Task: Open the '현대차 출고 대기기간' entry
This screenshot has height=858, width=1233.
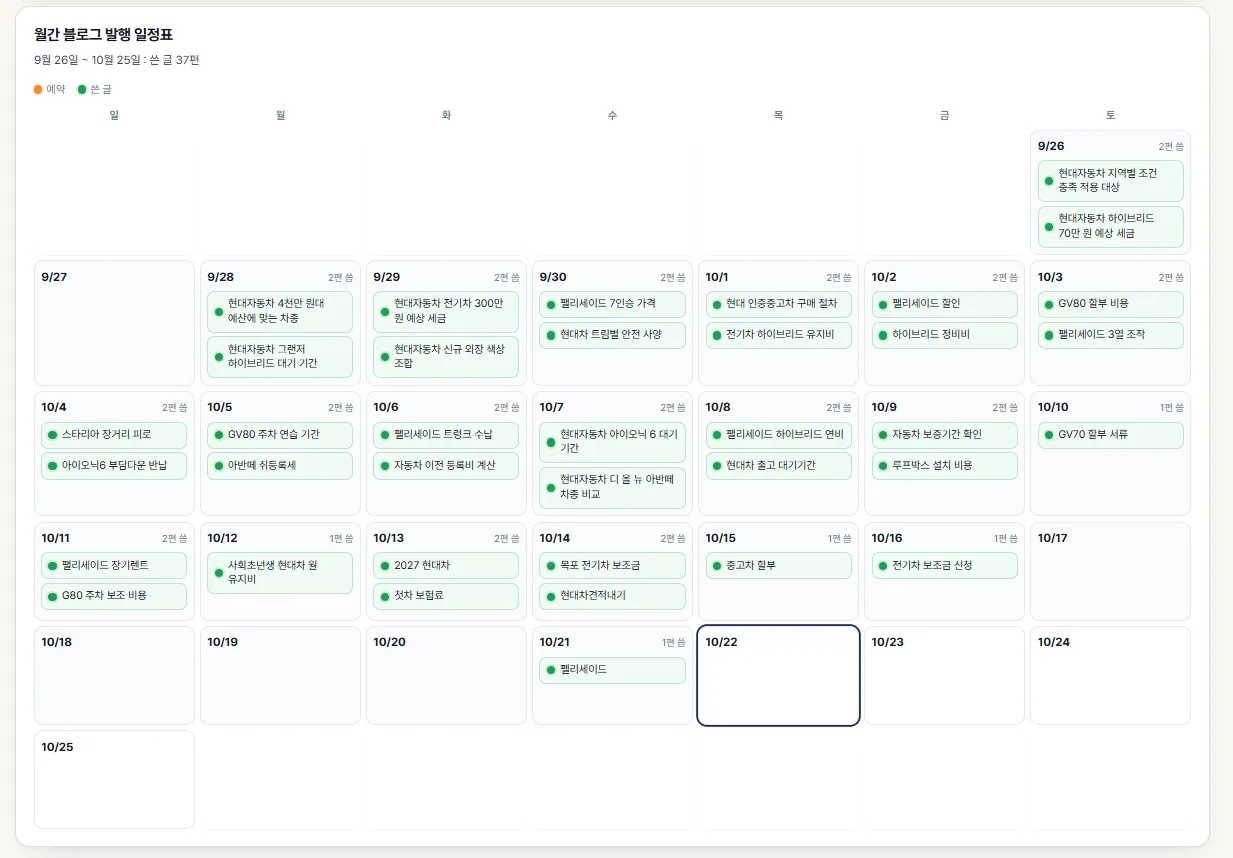Action: point(778,466)
